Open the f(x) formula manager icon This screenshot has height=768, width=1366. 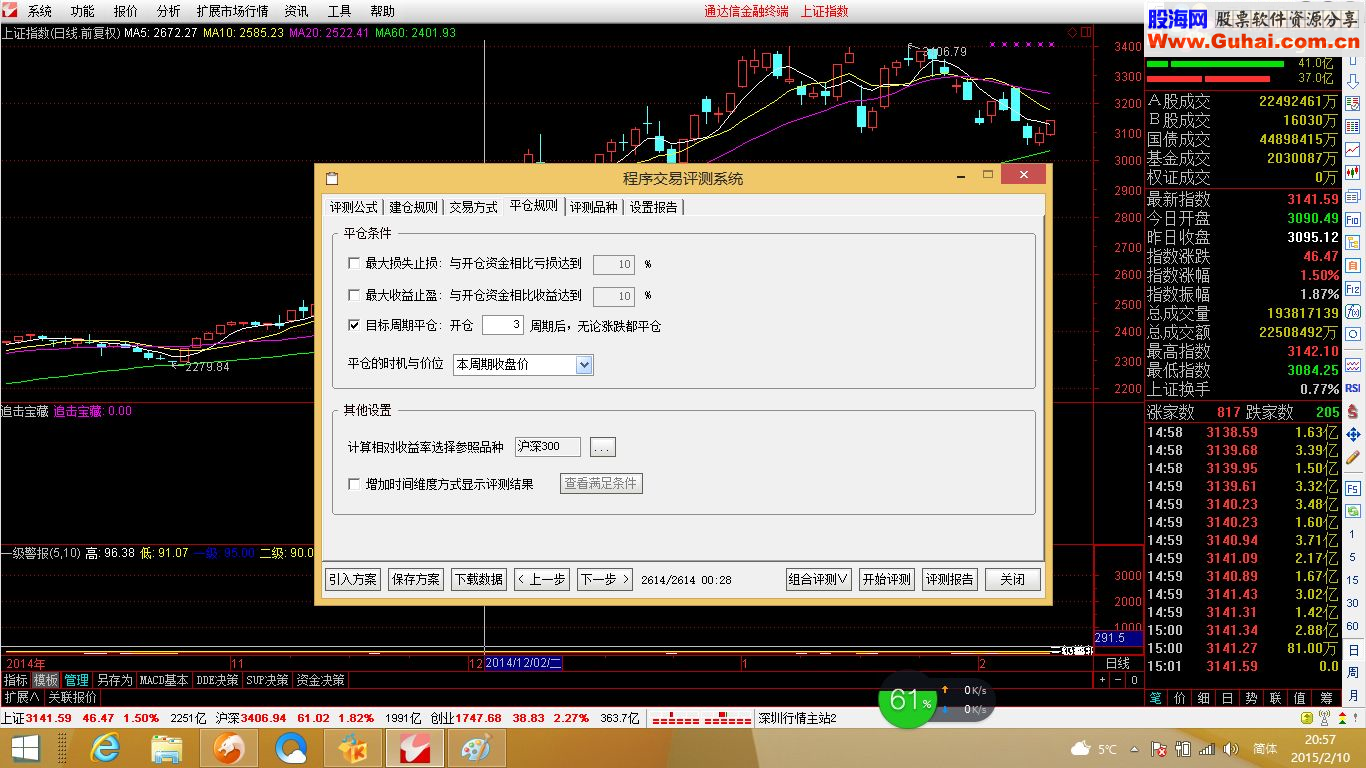[1352, 312]
